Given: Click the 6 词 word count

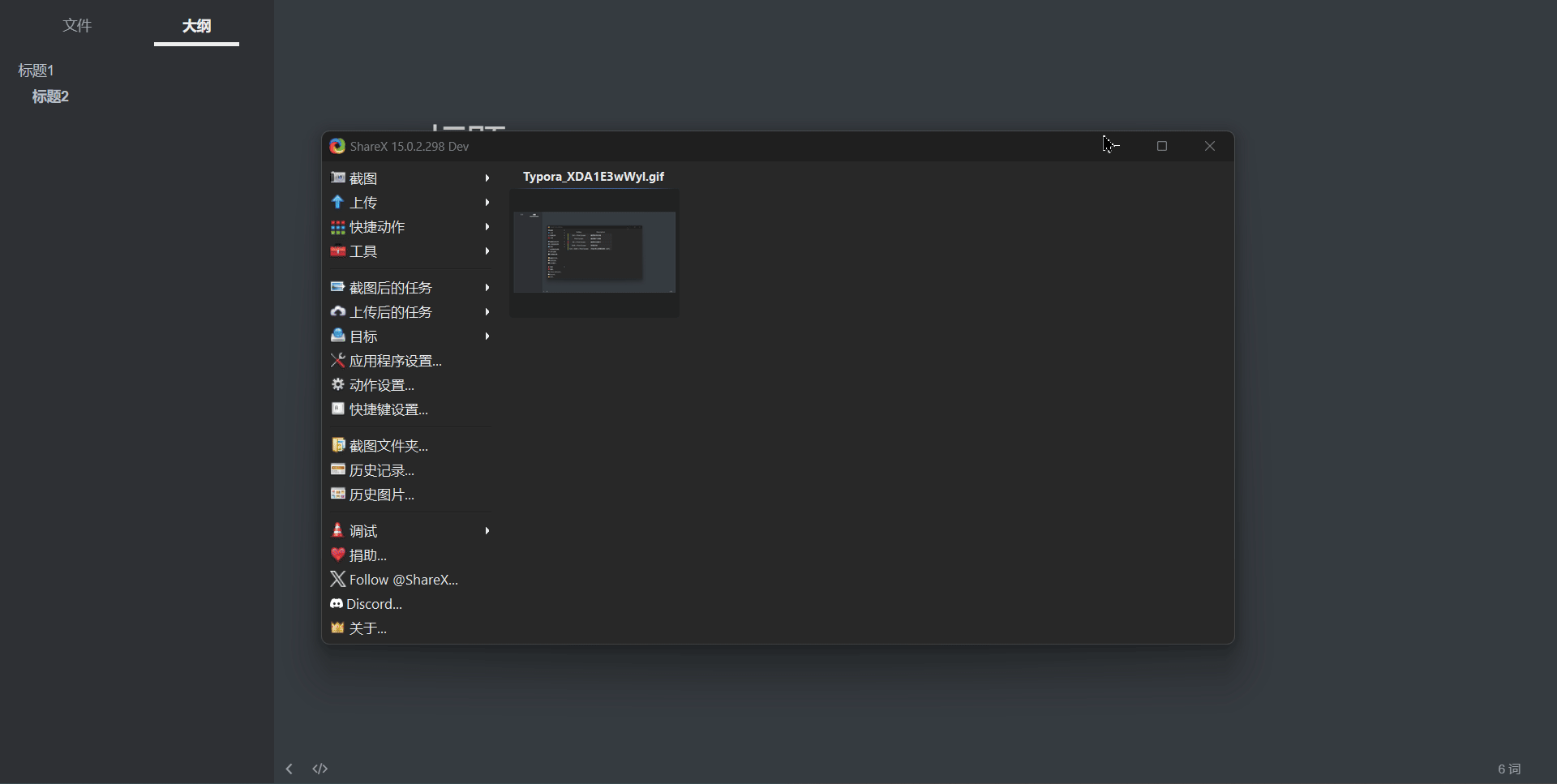Looking at the screenshot, I should pos(1509,769).
